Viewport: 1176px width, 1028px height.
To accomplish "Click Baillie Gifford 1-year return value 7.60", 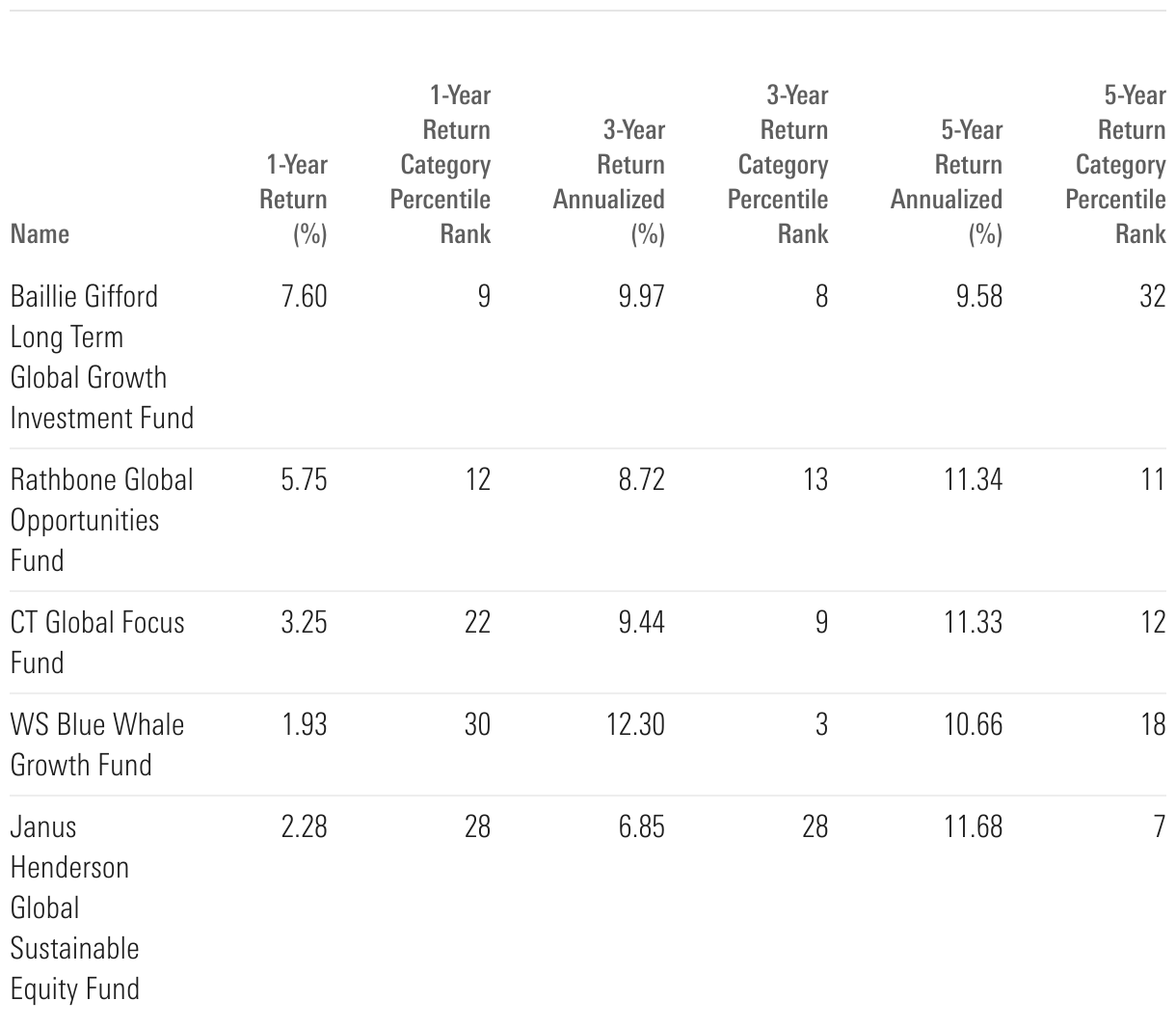I will coord(305,296).
